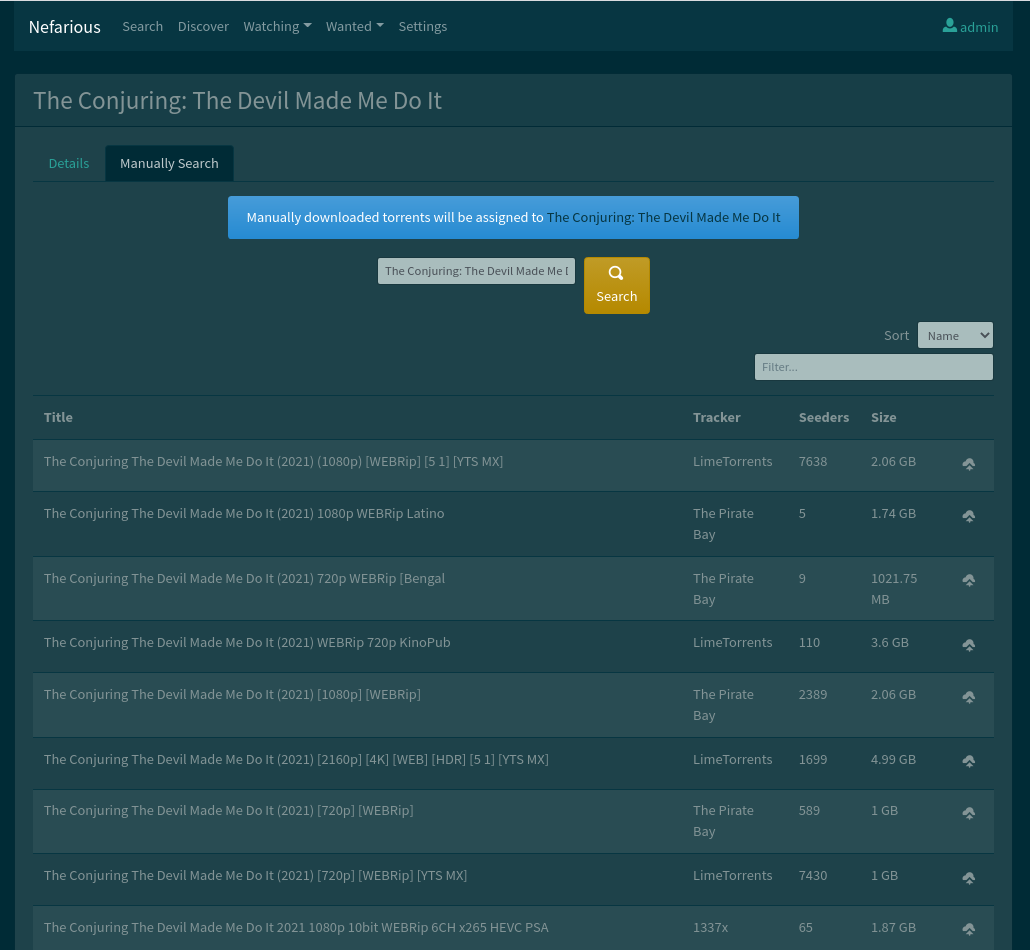Click the Tracker column header

[x=716, y=417]
